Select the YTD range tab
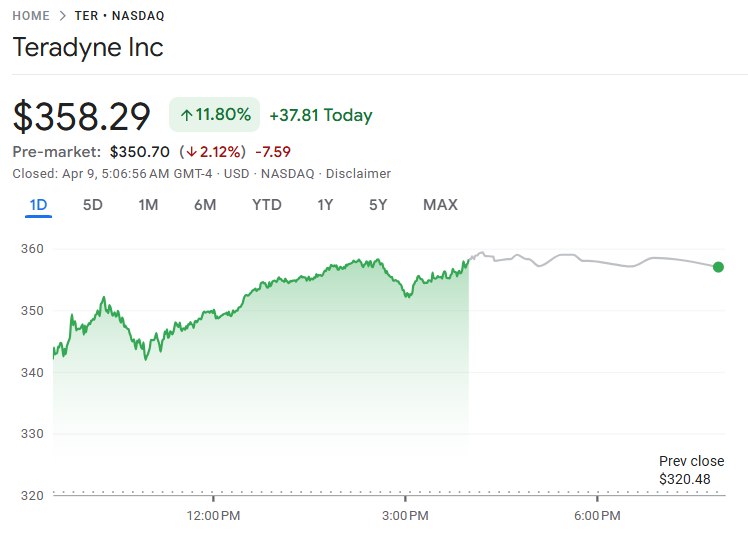748x544 pixels. (x=267, y=205)
